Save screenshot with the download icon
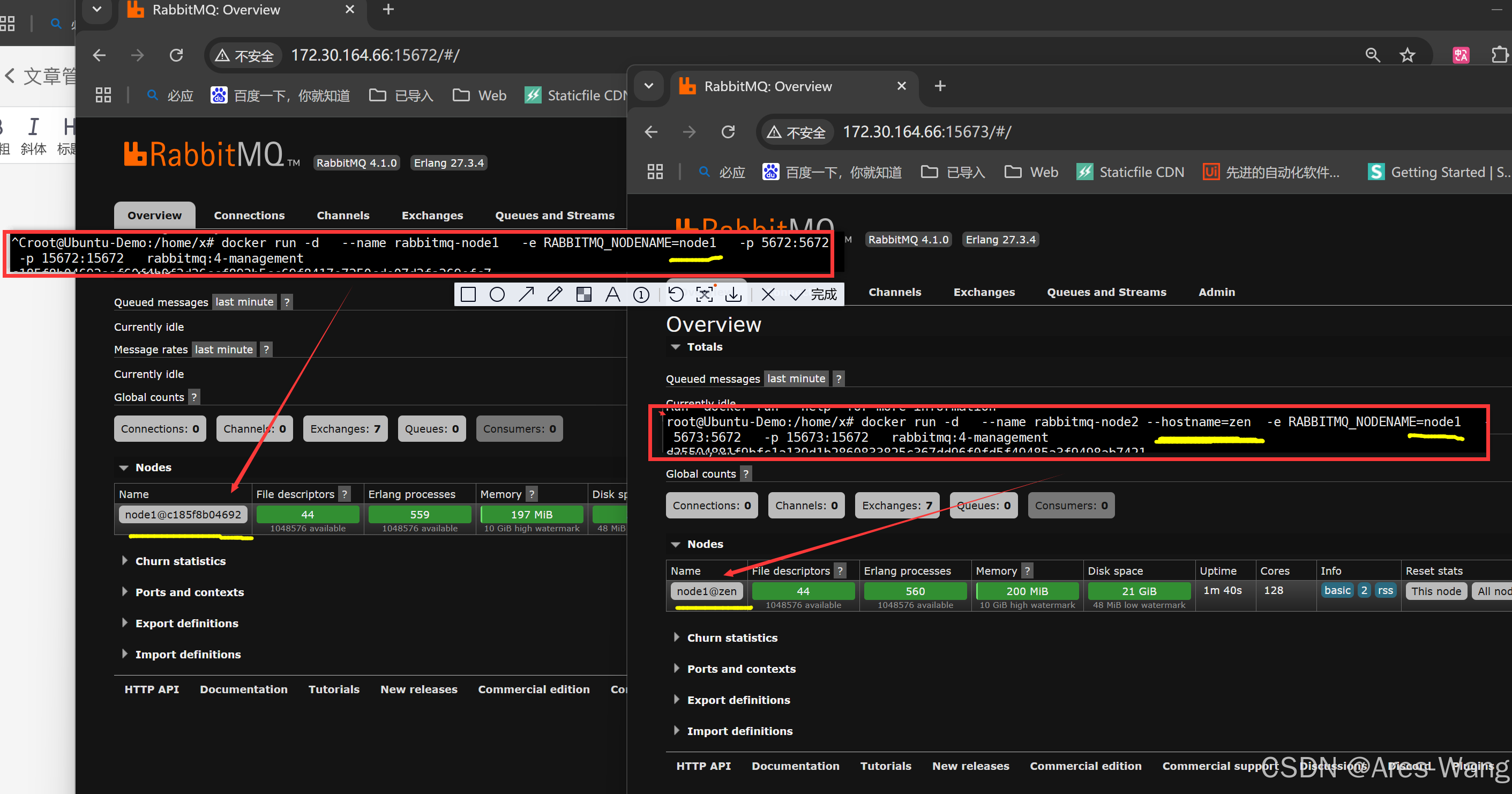The image size is (1512, 794). point(733,294)
